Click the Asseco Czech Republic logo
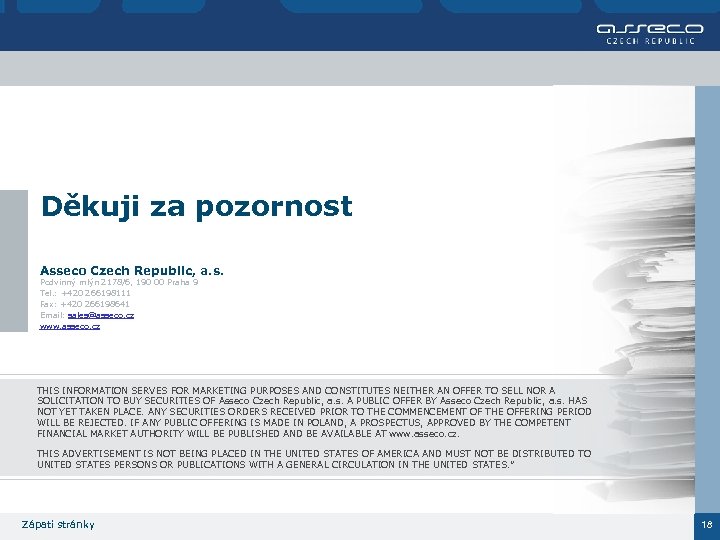Screen dimensions: 720x540 650,34
